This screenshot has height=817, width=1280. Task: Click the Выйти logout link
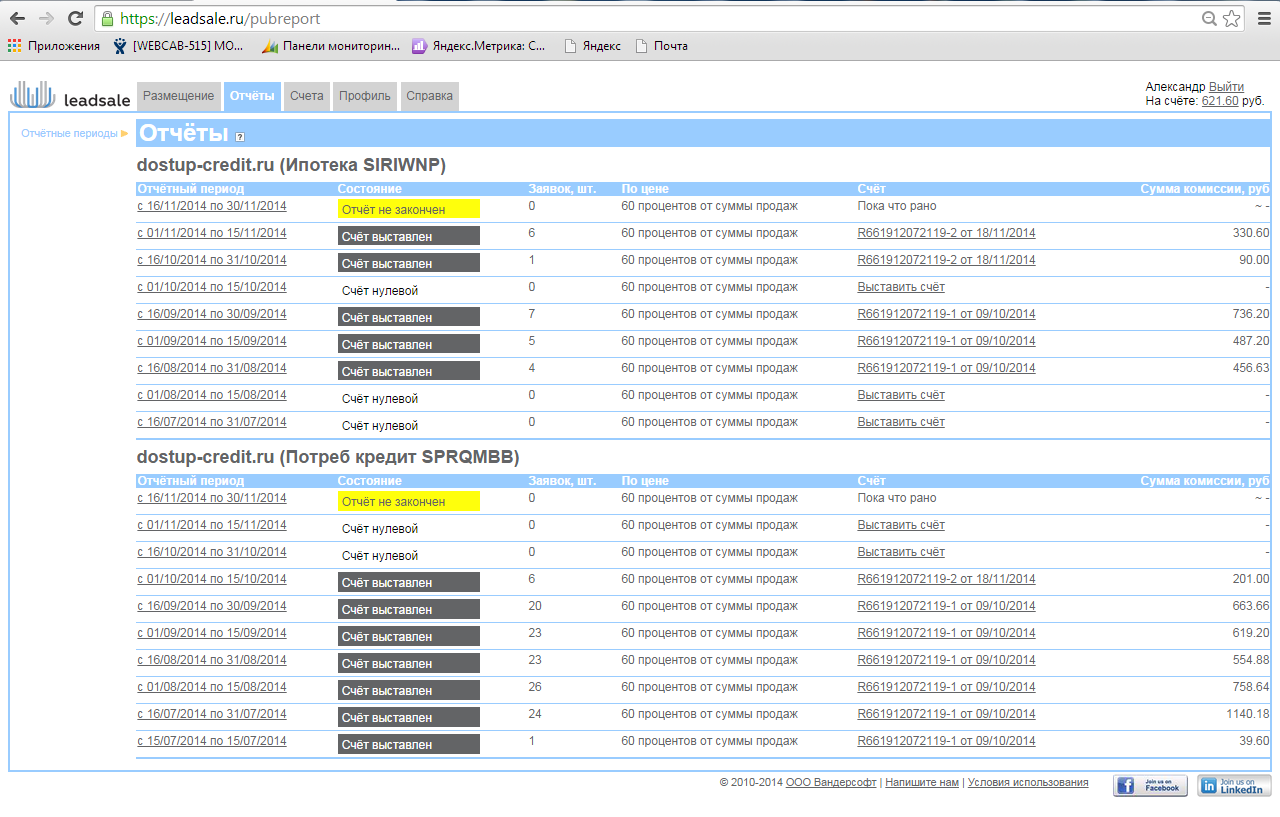(x=1226, y=87)
